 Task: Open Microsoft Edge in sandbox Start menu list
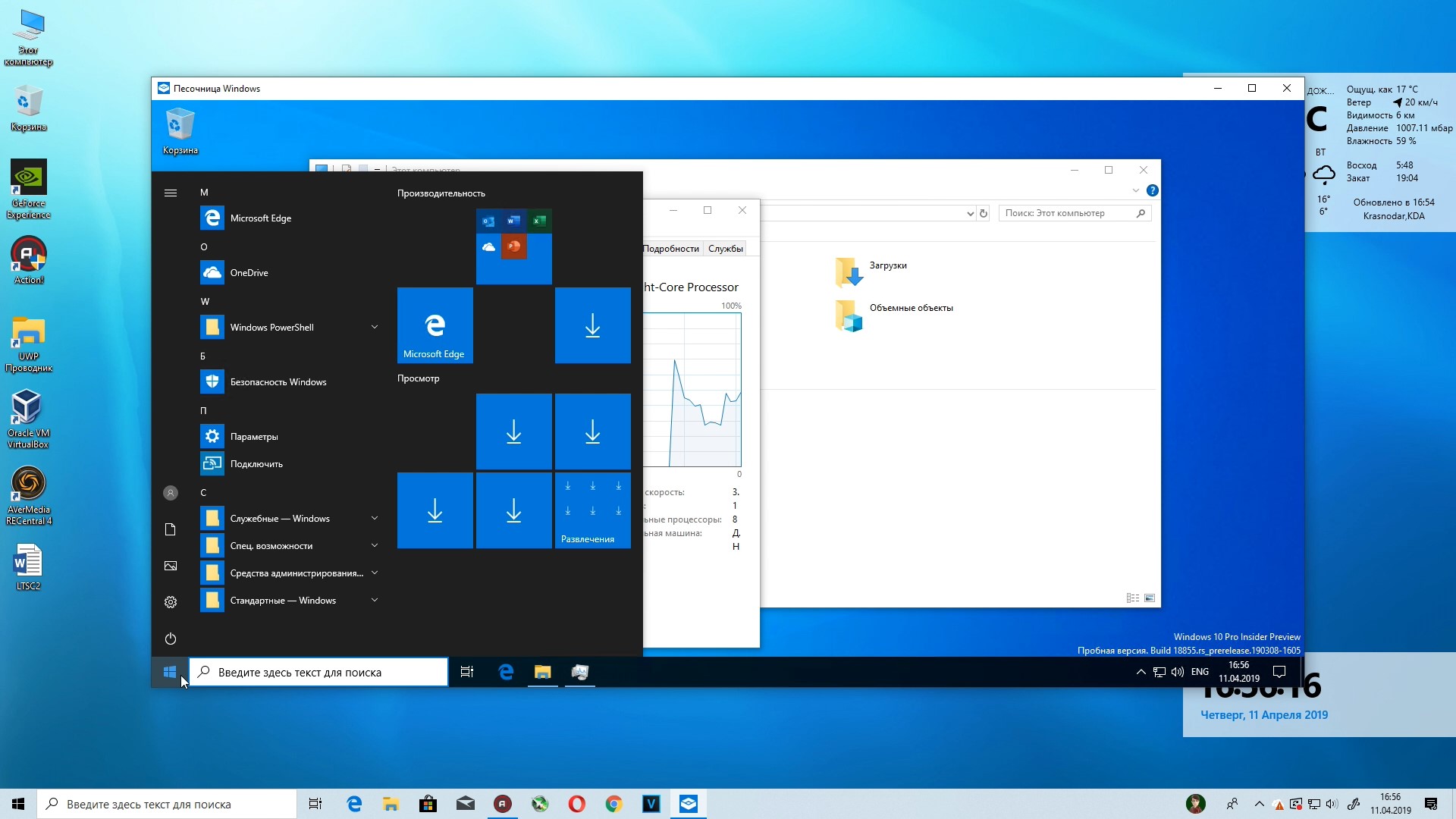[x=288, y=218]
